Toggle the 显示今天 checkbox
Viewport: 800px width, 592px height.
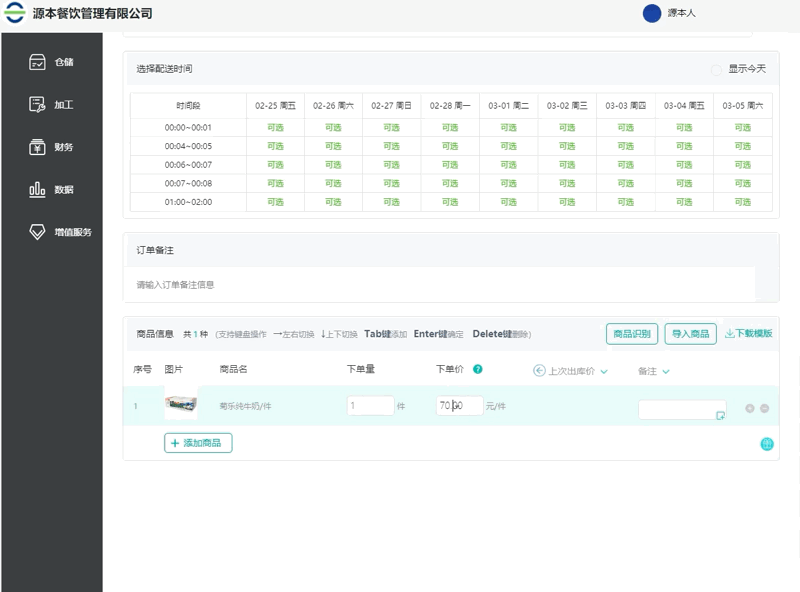point(715,69)
